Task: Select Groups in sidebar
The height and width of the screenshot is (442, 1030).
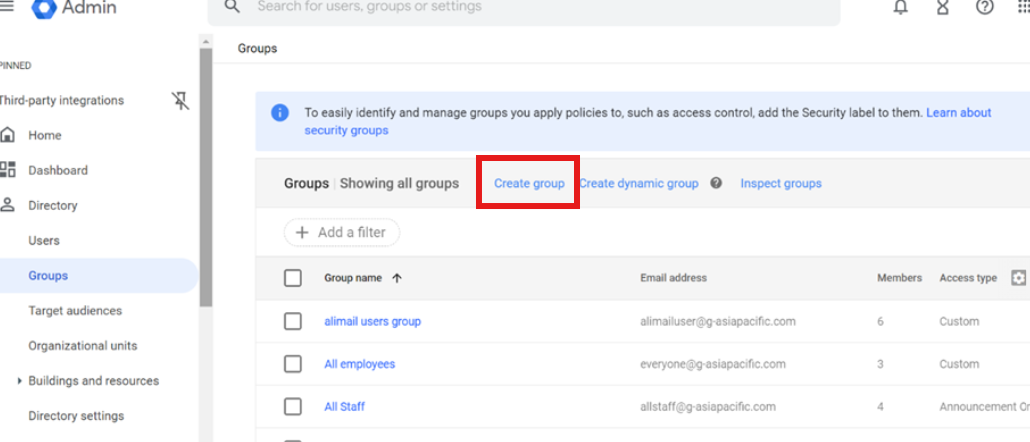Action: pos(48,276)
